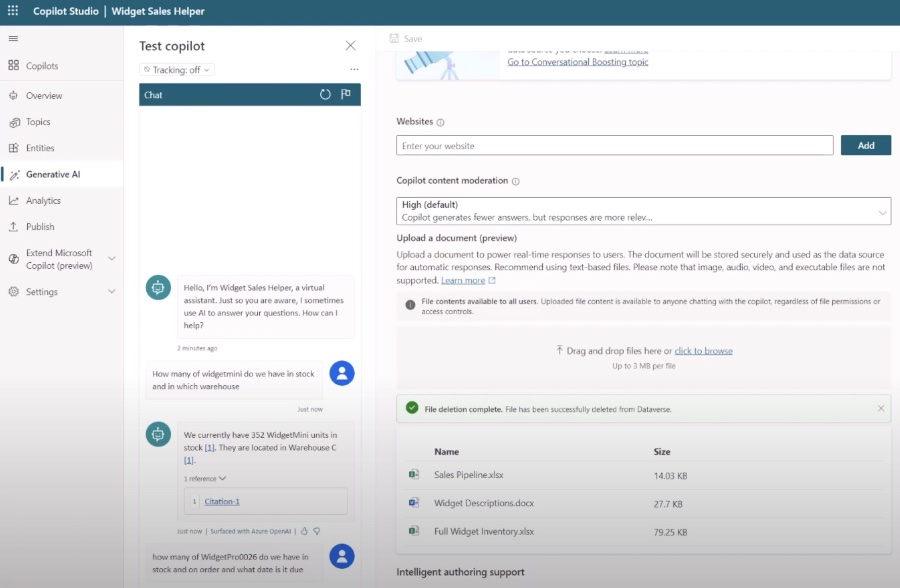Click the Settings gear icon
Screen dimensions: 900x588
[x=14, y=292]
